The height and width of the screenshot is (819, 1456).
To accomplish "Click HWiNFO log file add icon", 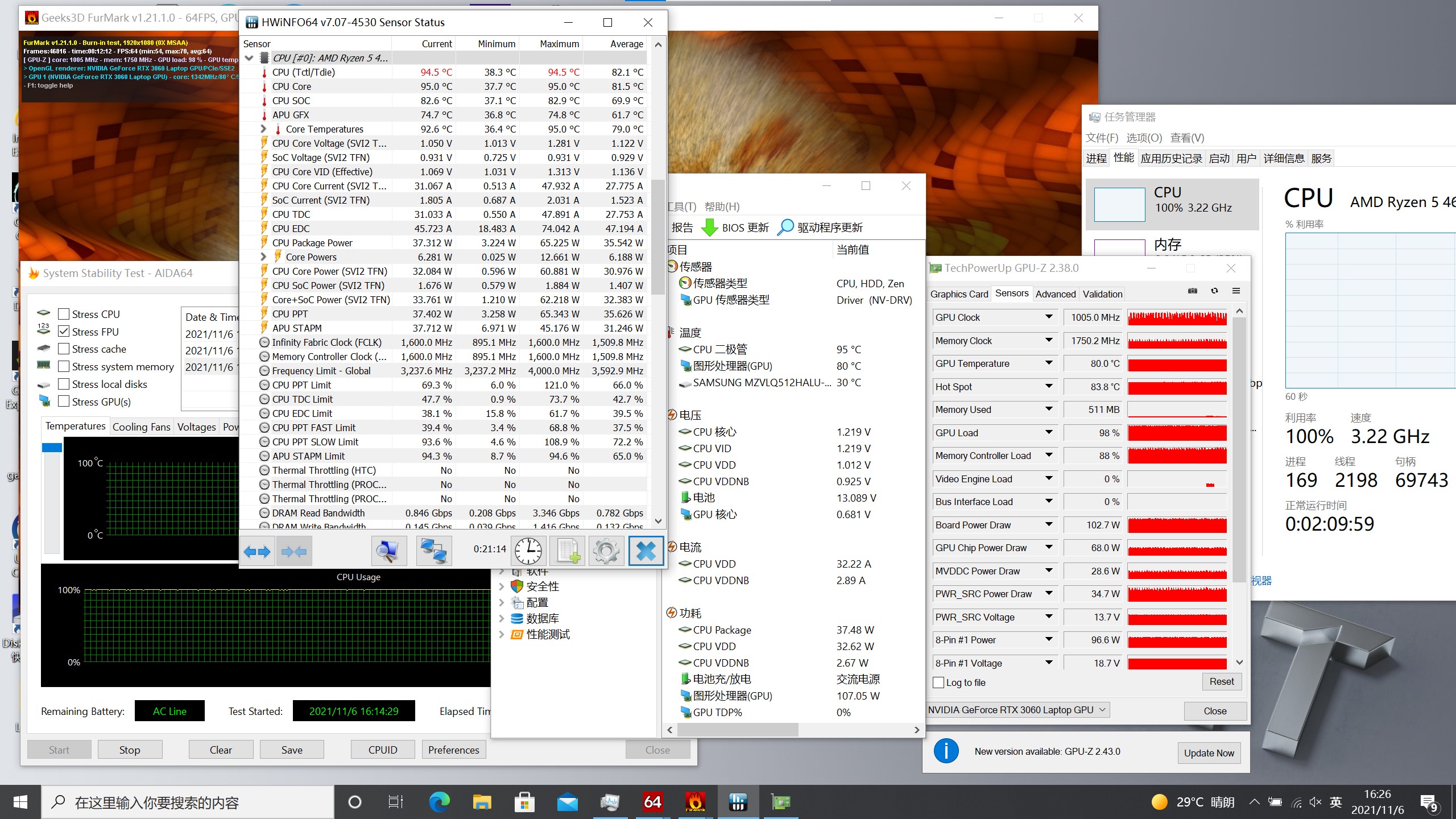I will 568,551.
